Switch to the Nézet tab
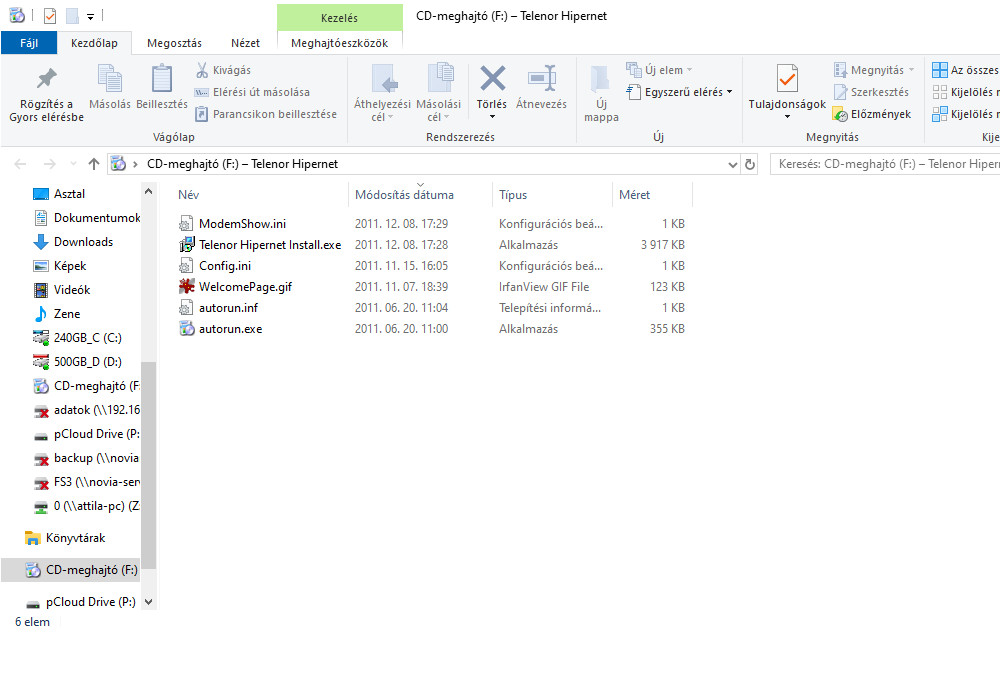This screenshot has height=700, width=1000. pyautogui.click(x=246, y=43)
